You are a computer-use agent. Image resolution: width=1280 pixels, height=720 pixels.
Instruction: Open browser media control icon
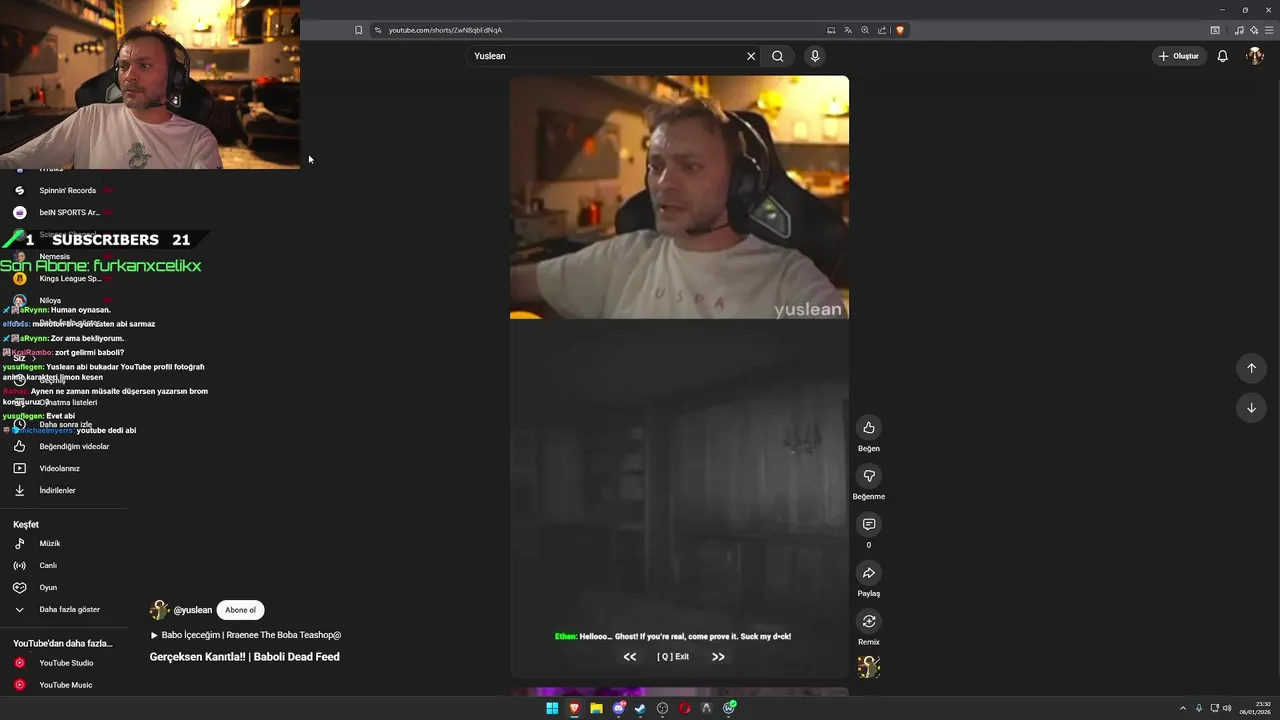(x=1240, y=30)
